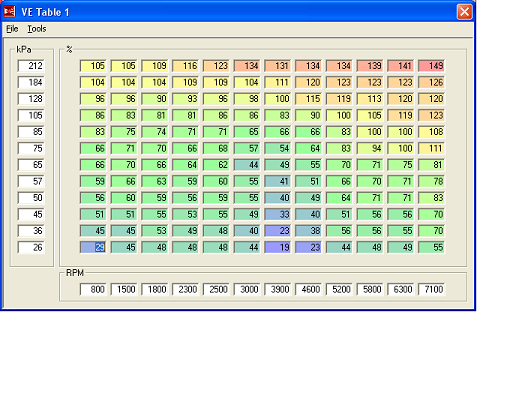Viewport: 528px width, 396px height.
Task: Click the 3900 RPM bin field
Action: click(x=277, y=289)
